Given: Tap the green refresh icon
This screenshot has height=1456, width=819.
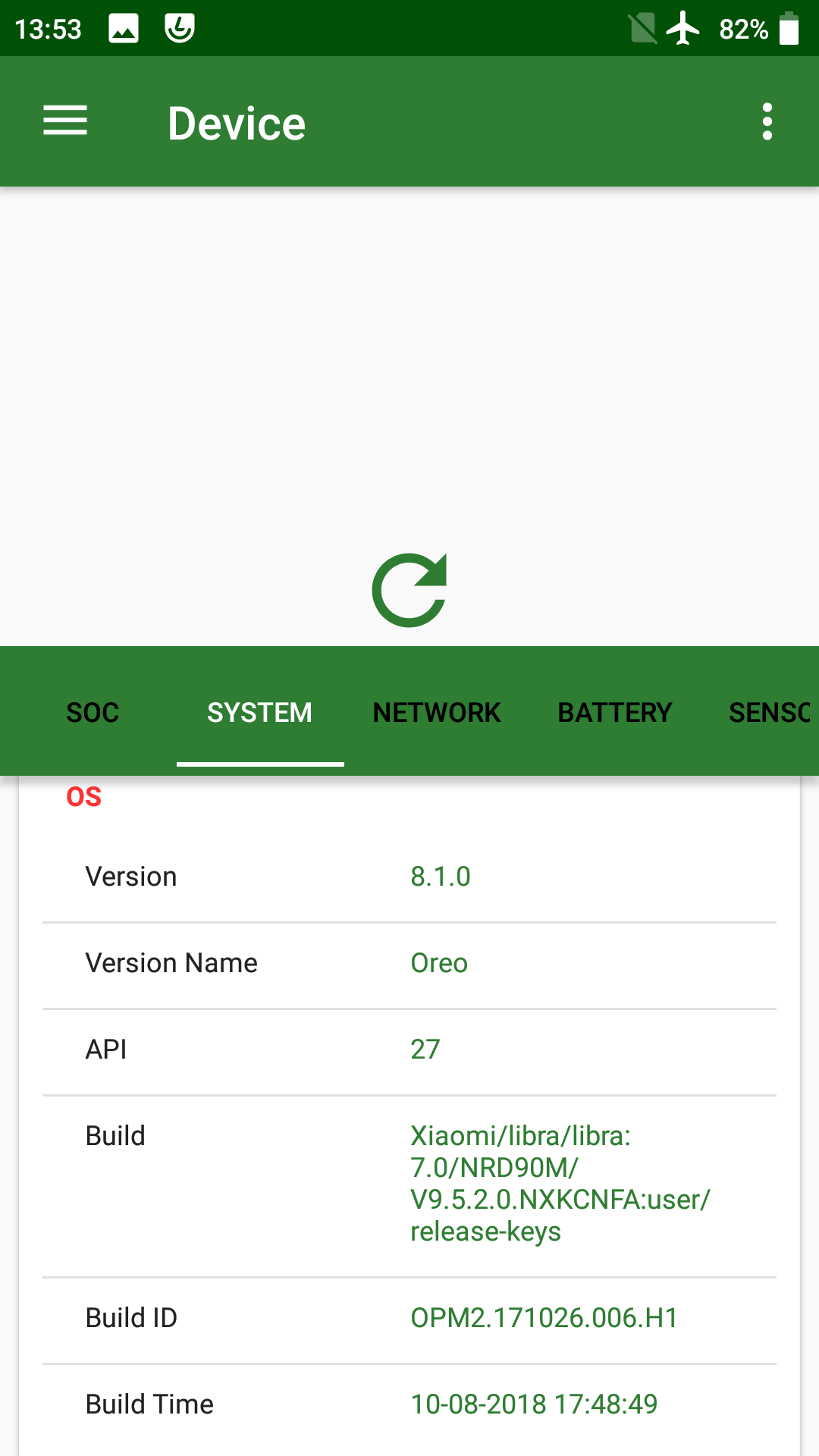Looking at the screenshot, I should point(409,590).
